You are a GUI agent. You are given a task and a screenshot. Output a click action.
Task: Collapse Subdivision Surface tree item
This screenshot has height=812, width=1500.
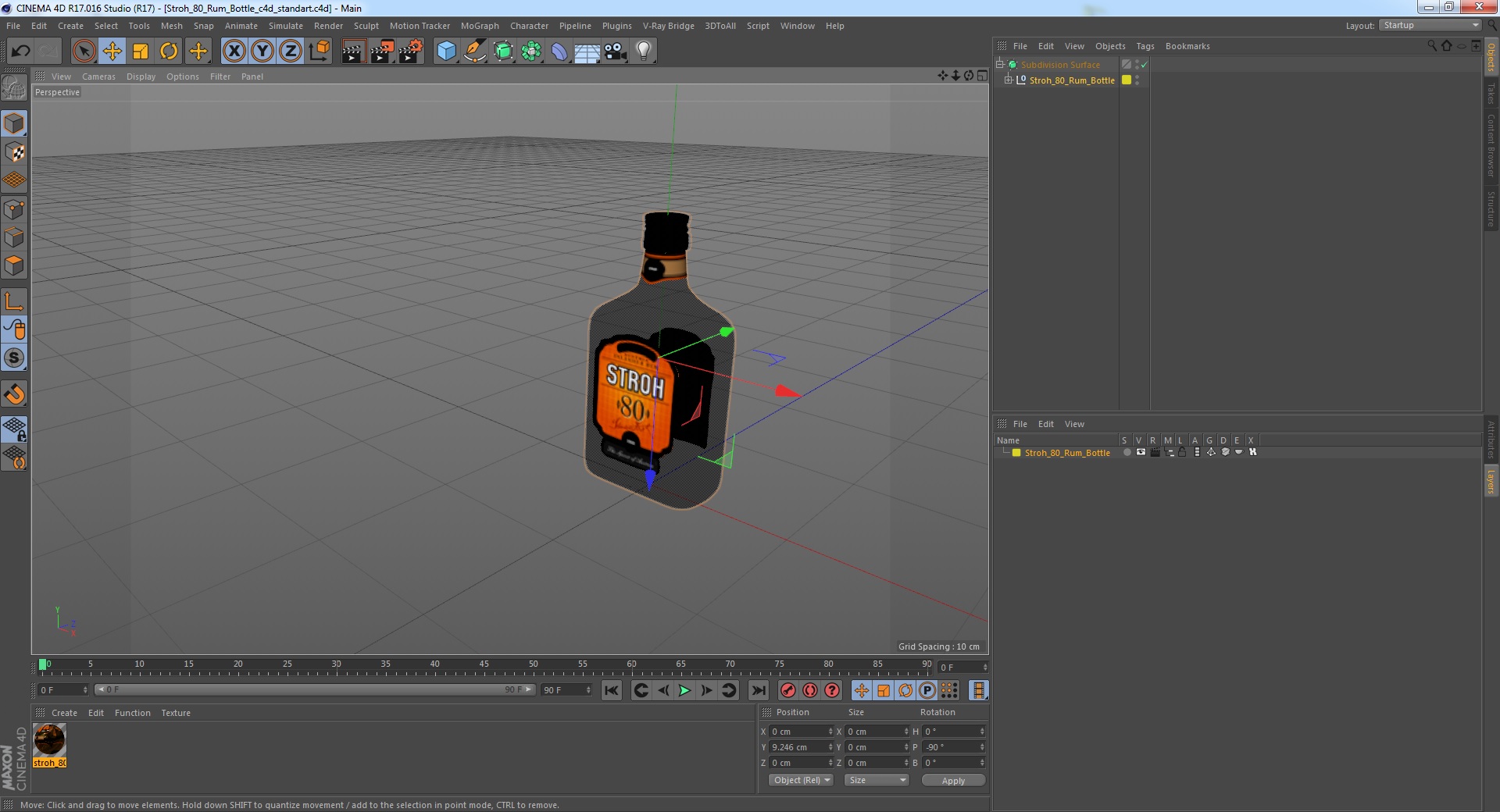999,64
